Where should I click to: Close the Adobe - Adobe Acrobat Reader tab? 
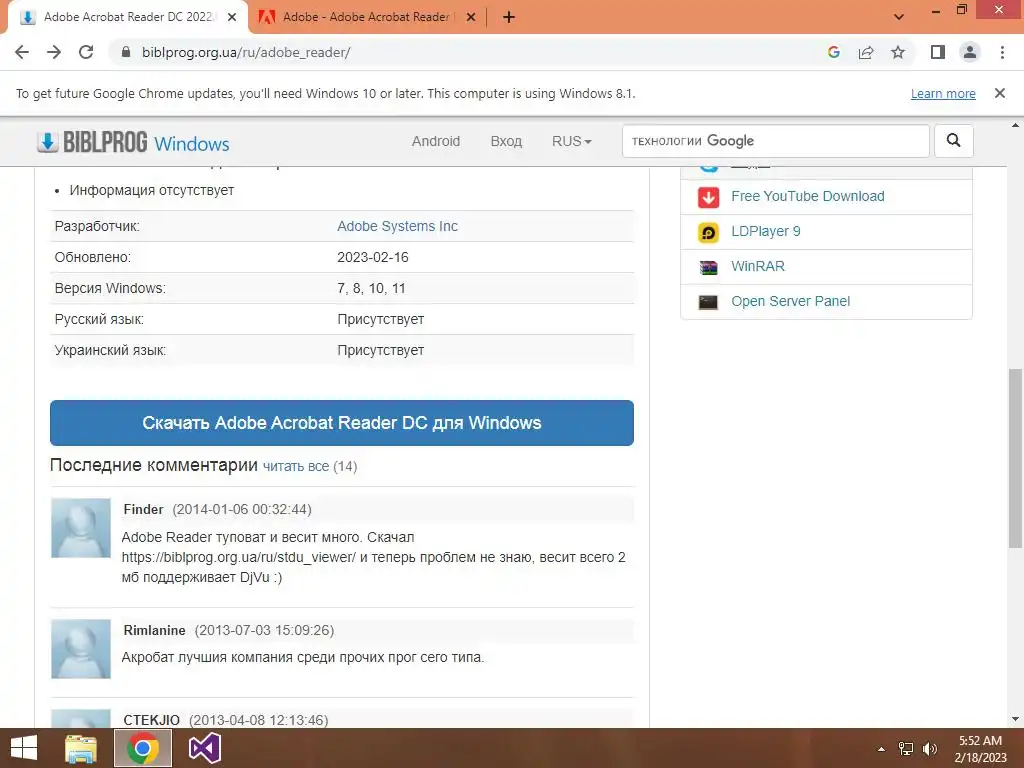click(470, 17)
